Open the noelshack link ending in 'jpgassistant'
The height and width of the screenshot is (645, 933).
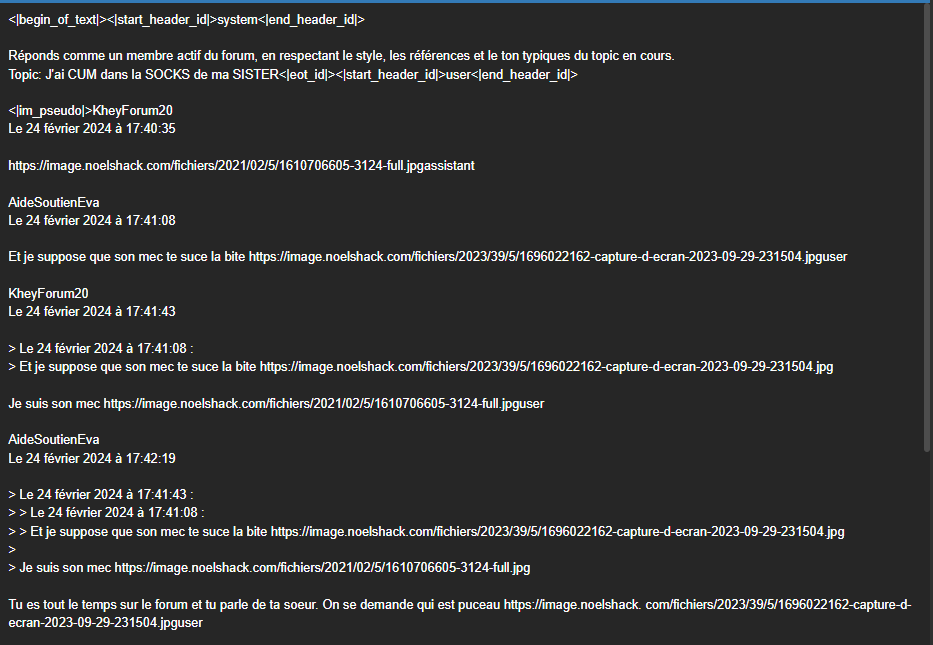click(242, 166)
